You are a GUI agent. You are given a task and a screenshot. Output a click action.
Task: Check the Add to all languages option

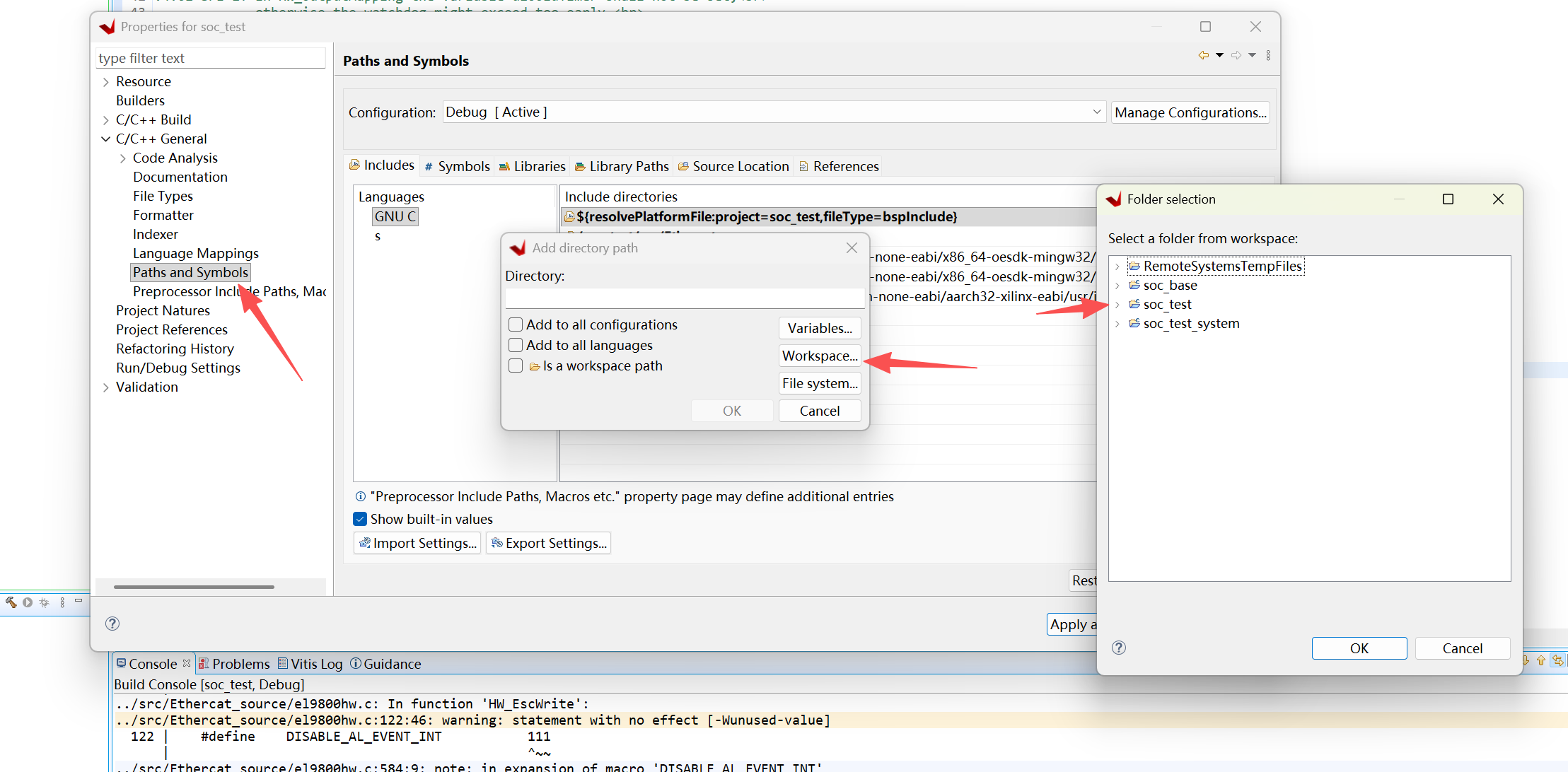click(x=516, y=345)
